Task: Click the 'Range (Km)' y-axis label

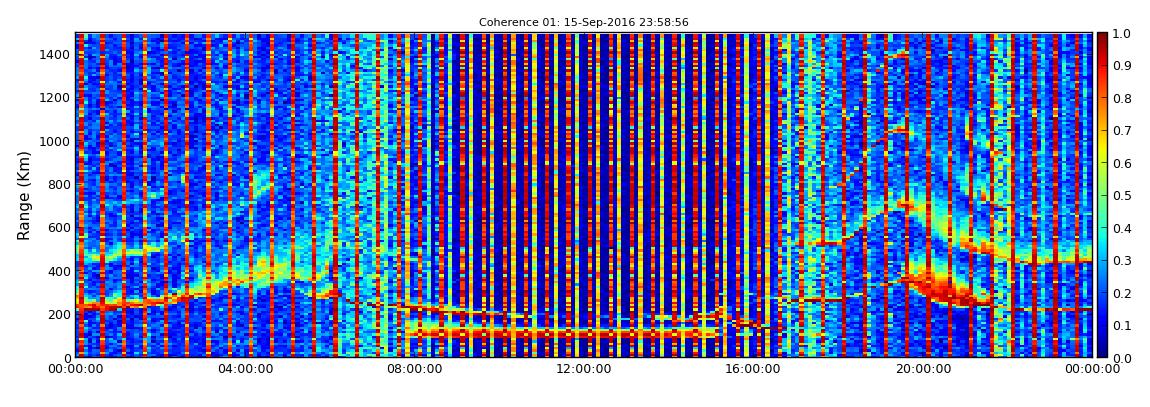Action: pyautogui.click(x=24, y=195)
